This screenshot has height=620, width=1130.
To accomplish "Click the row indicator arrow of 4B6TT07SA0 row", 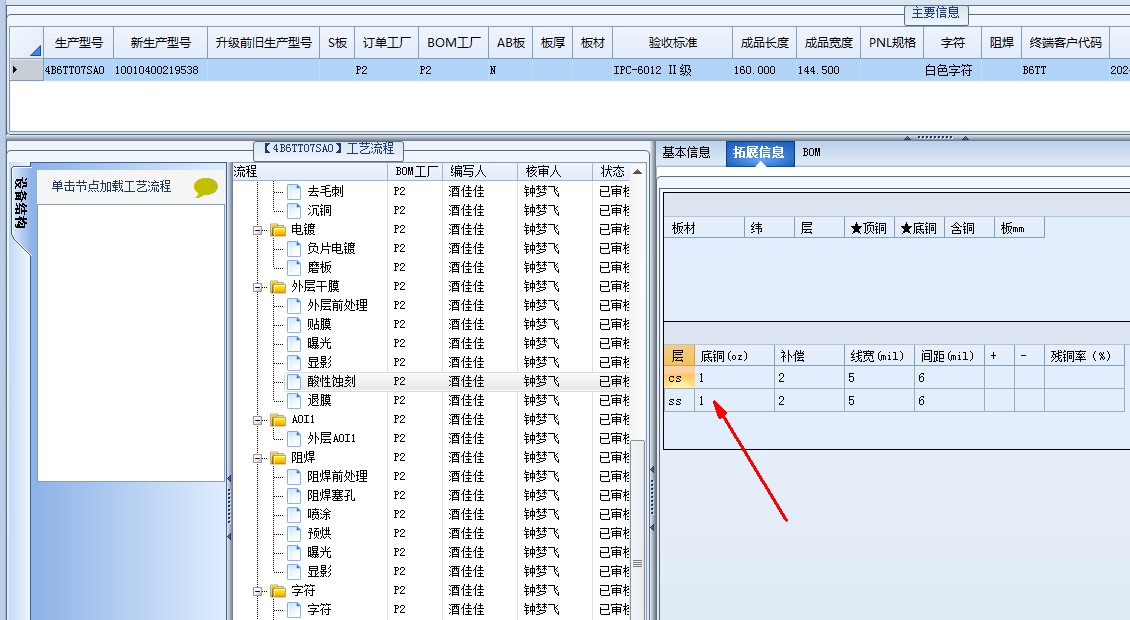I will click(16, 70).
